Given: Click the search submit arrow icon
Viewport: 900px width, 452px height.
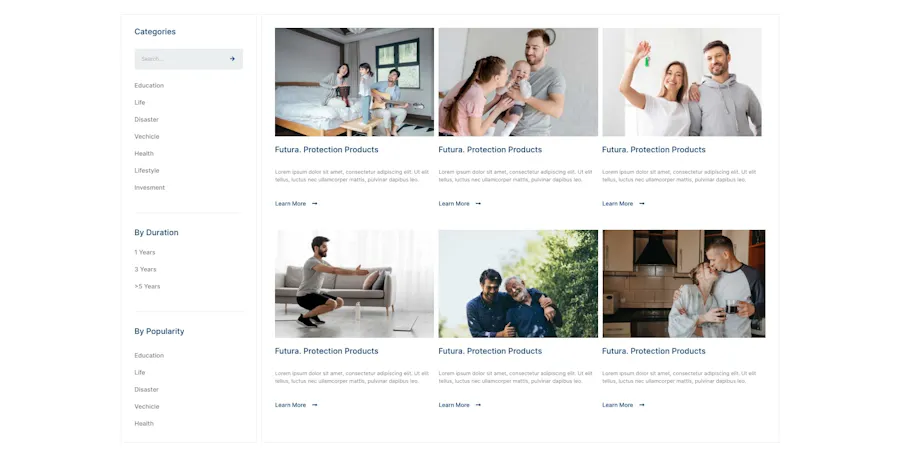Looking at the screenshot, I should pyautogui.click(x=232, y=59).
